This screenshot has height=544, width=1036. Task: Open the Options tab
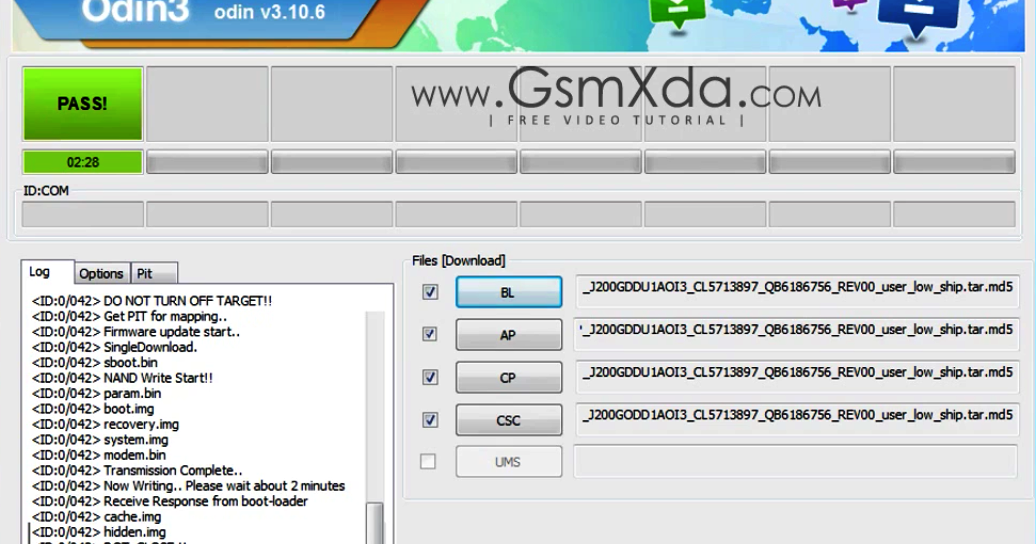tap(101, 273)
